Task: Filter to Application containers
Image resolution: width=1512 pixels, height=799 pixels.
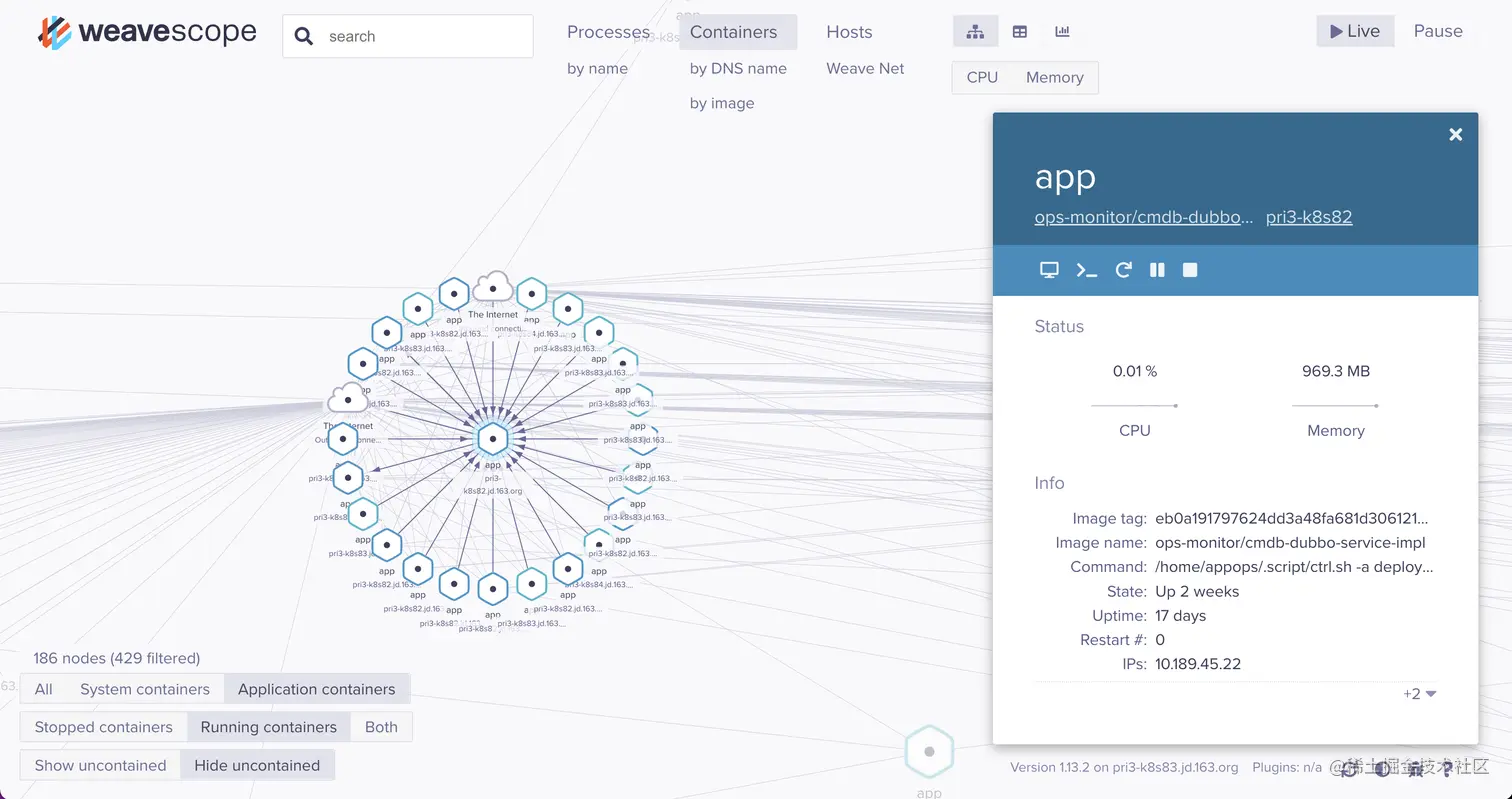Action: [317, 689]
